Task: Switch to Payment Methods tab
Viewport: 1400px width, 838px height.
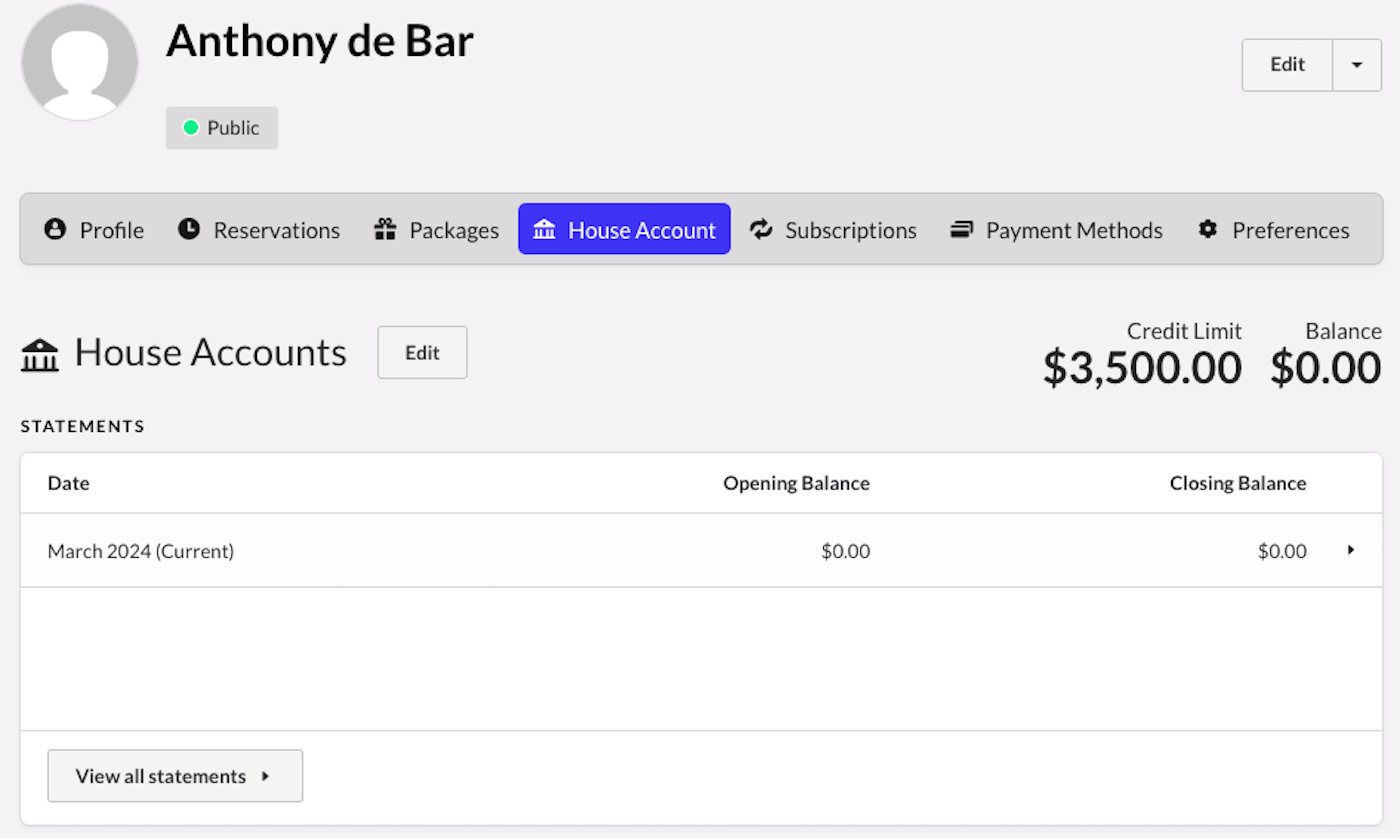Action: coord(1056,230)
